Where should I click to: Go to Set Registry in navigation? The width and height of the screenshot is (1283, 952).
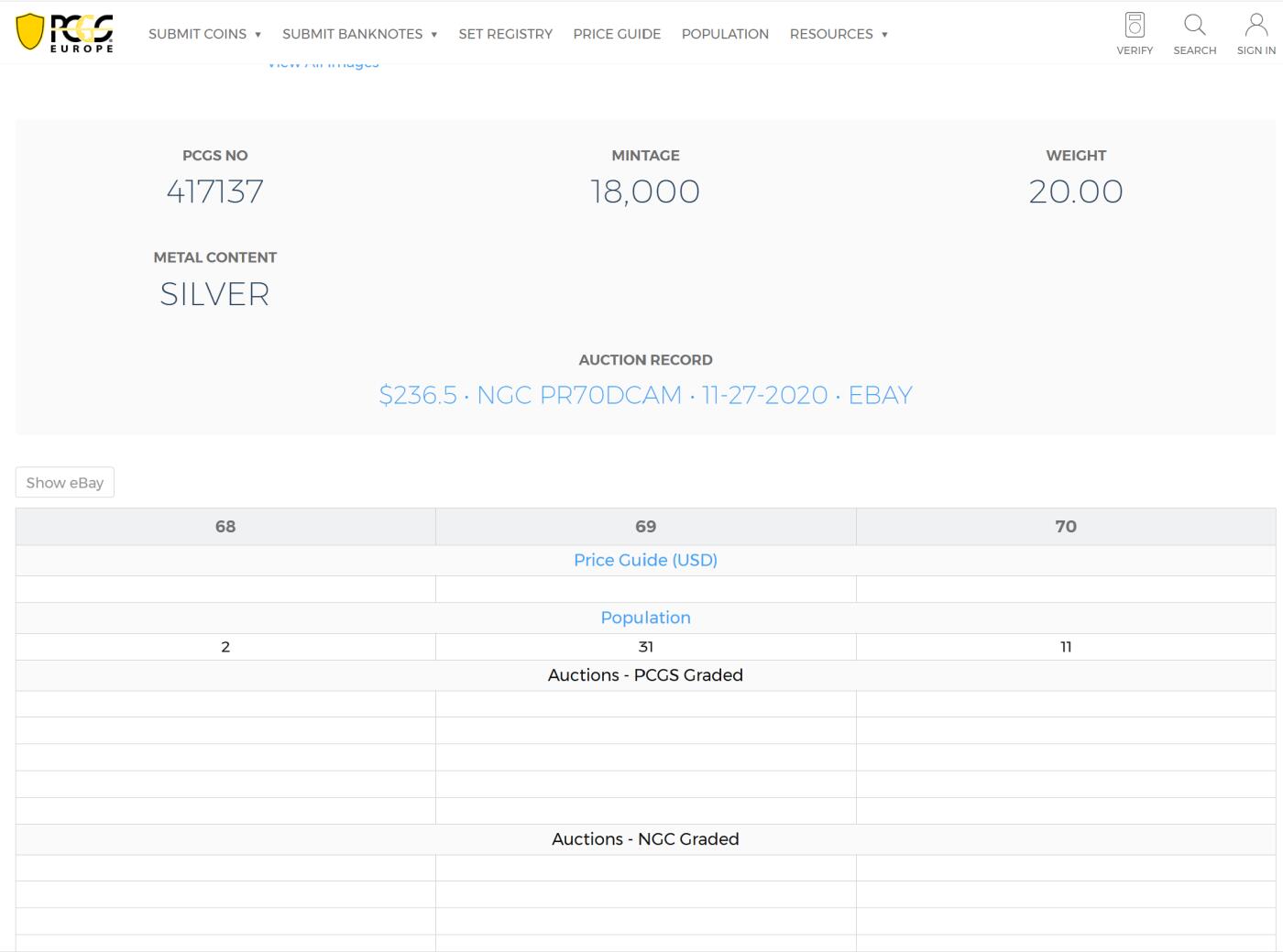pyautogui.click(x=505, y=34)
